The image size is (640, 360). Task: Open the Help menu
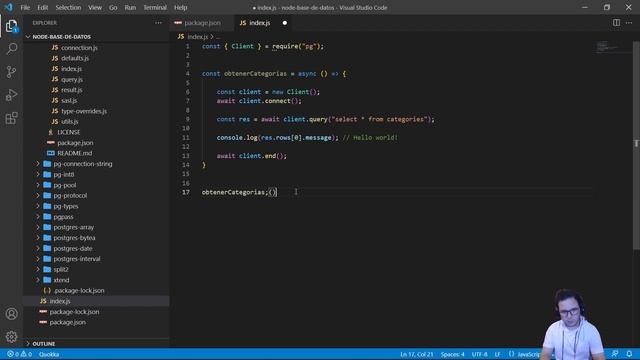point(180,7)
